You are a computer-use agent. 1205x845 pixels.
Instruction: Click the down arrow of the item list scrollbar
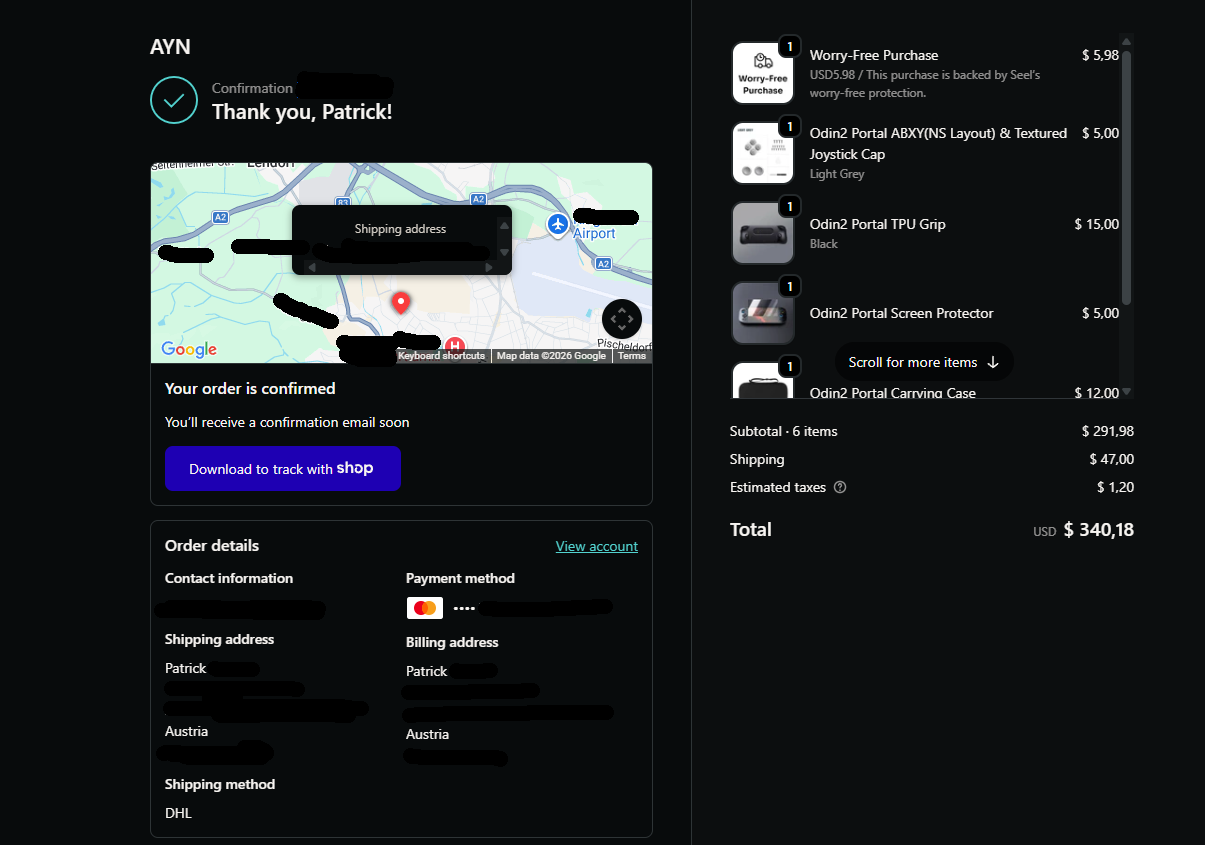[x=1126, y=392]
